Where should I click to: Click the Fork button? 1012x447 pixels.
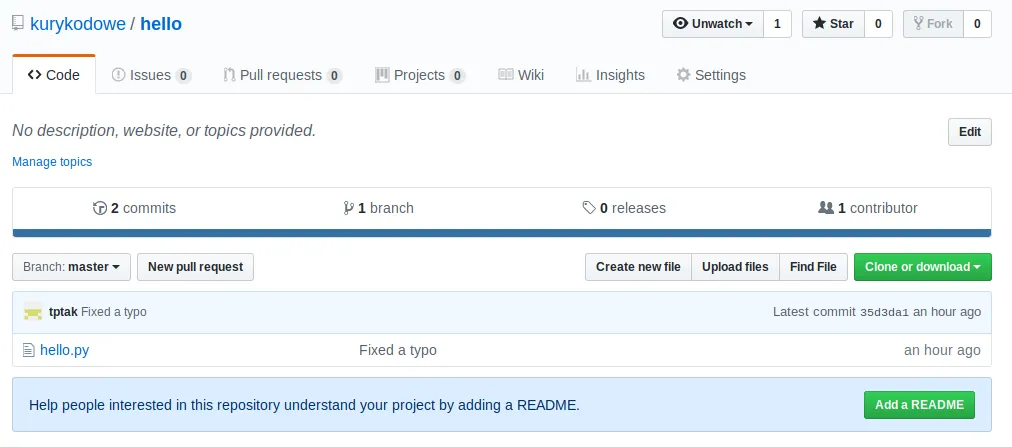coord(933,24)
